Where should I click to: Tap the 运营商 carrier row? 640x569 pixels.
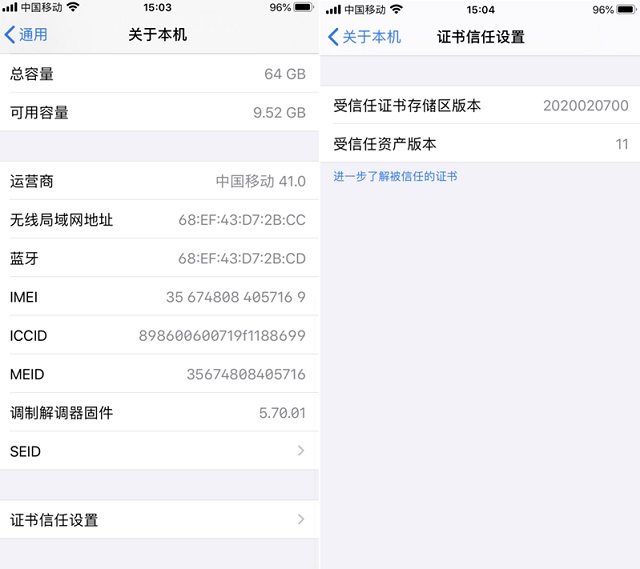(x=159, y=181)
